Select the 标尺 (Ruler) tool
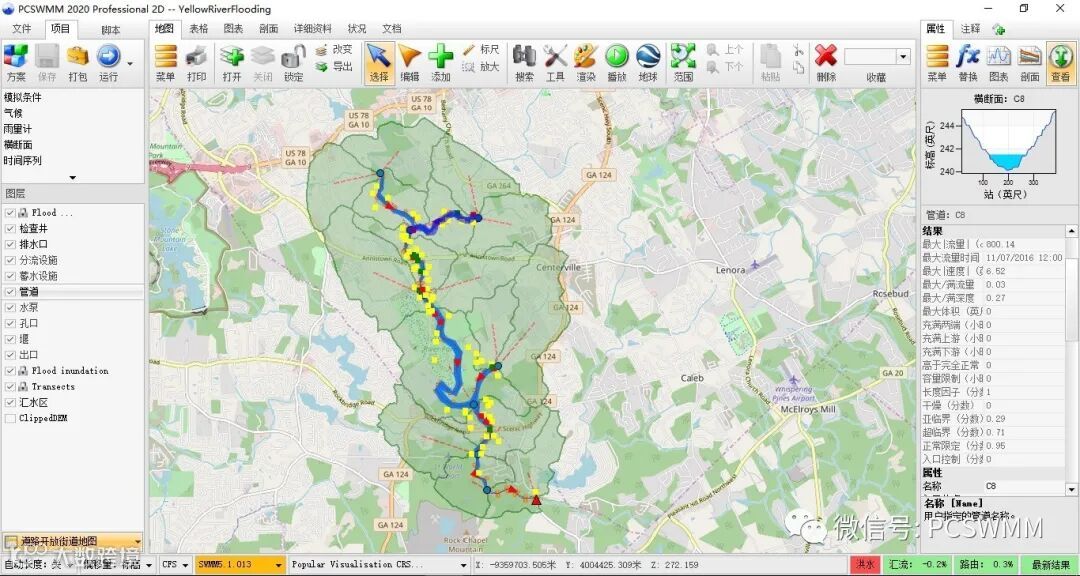Image resolution: width=1080 pixels, height=576 pixels. pos(481,50)
